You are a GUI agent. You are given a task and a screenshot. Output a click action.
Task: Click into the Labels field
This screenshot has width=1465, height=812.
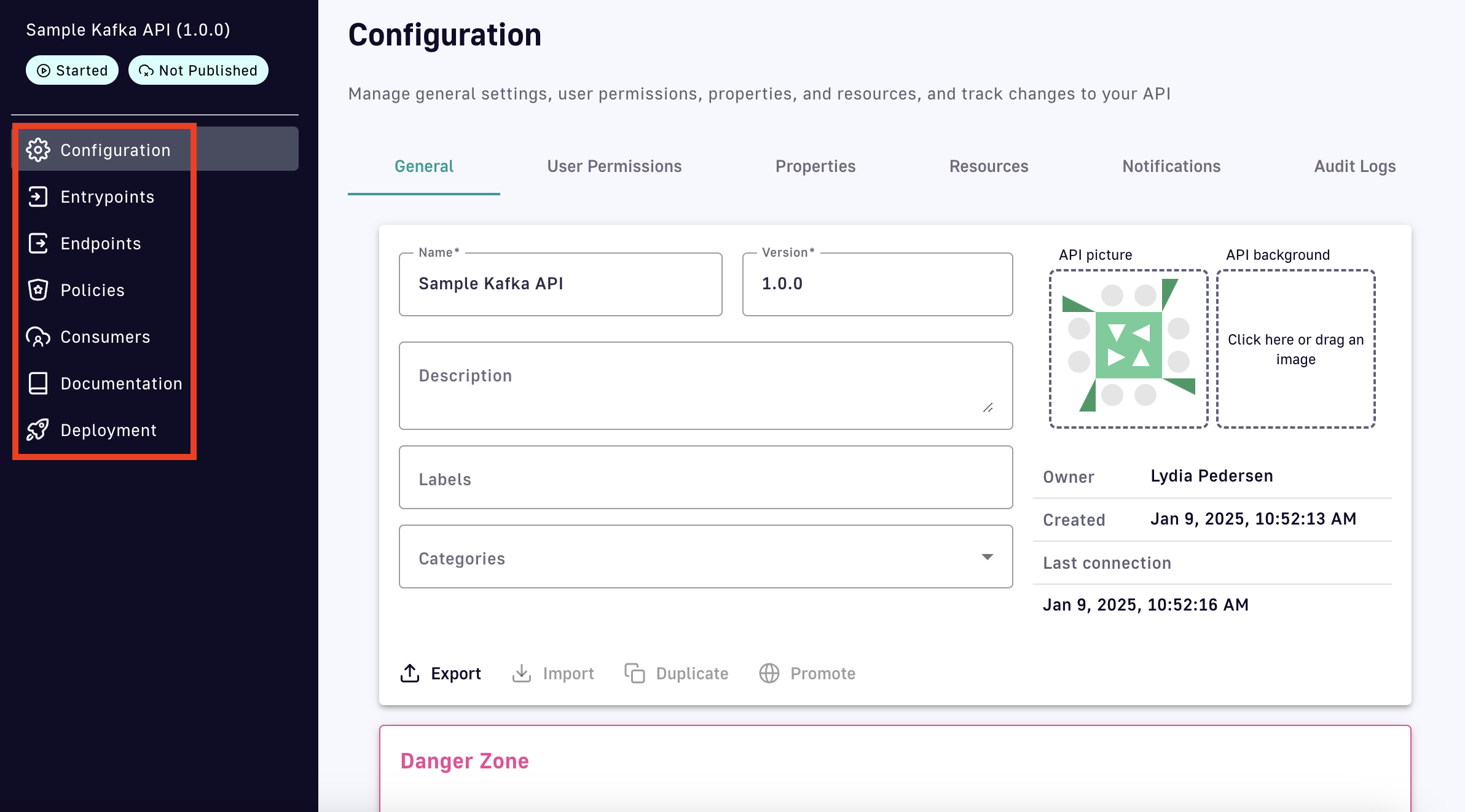705,478
